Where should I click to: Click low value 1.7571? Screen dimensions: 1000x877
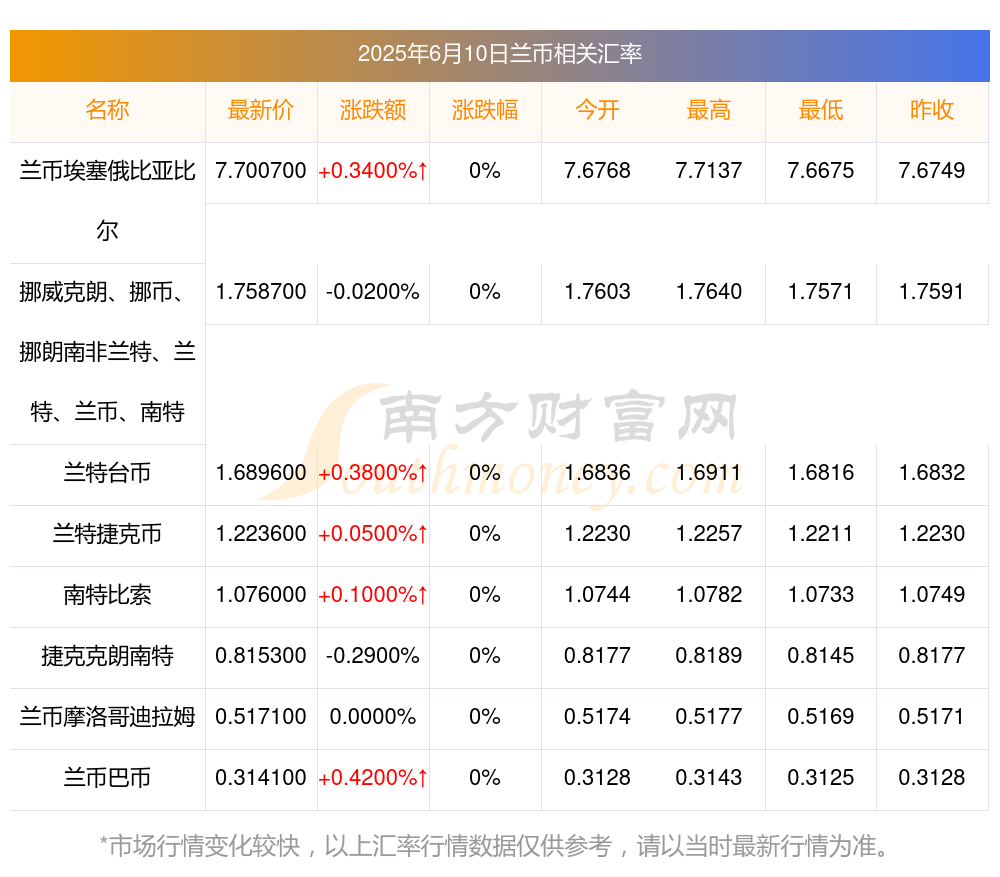[x=821, y=292]
